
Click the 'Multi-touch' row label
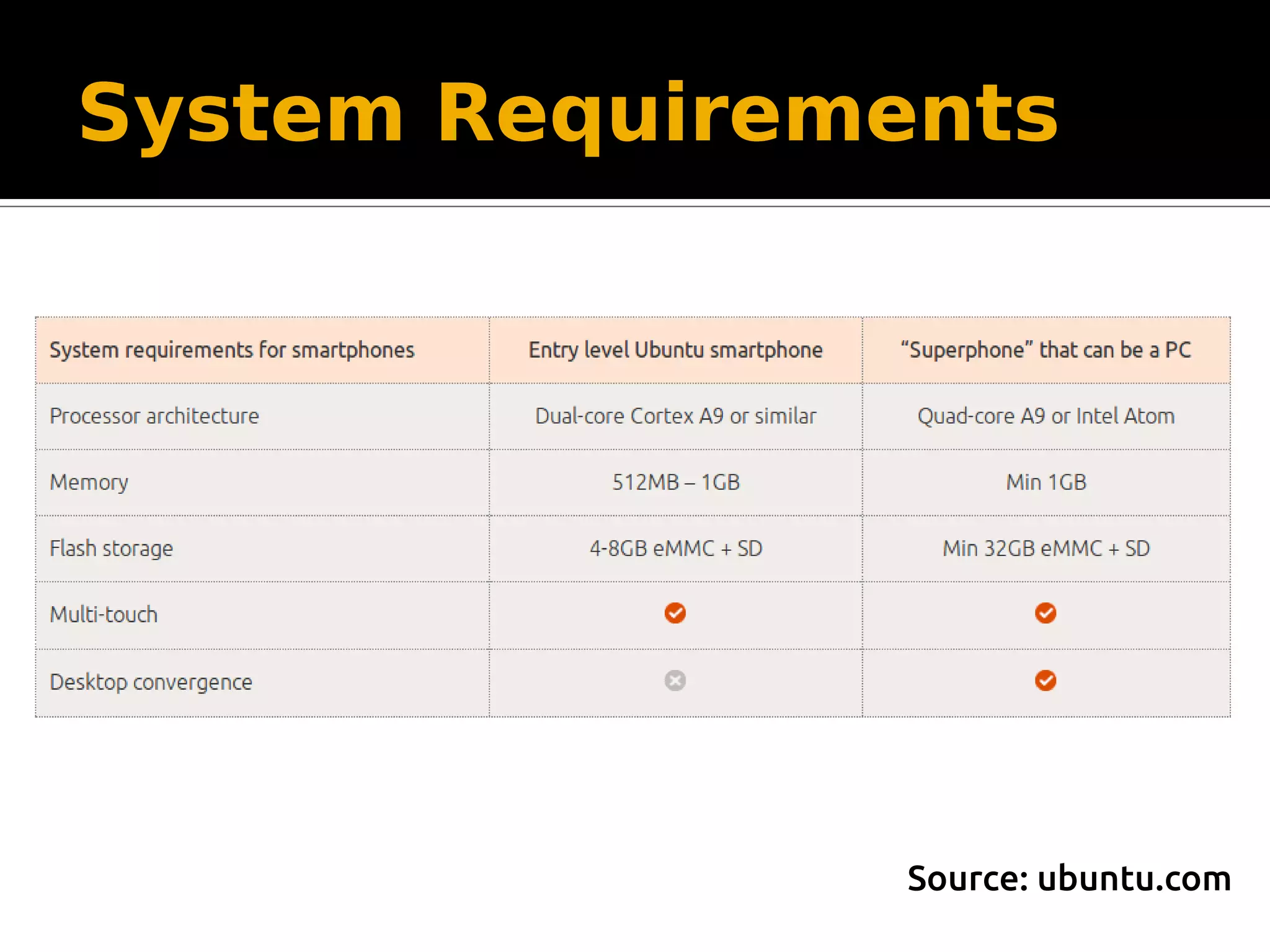click(x=104, y=615)
